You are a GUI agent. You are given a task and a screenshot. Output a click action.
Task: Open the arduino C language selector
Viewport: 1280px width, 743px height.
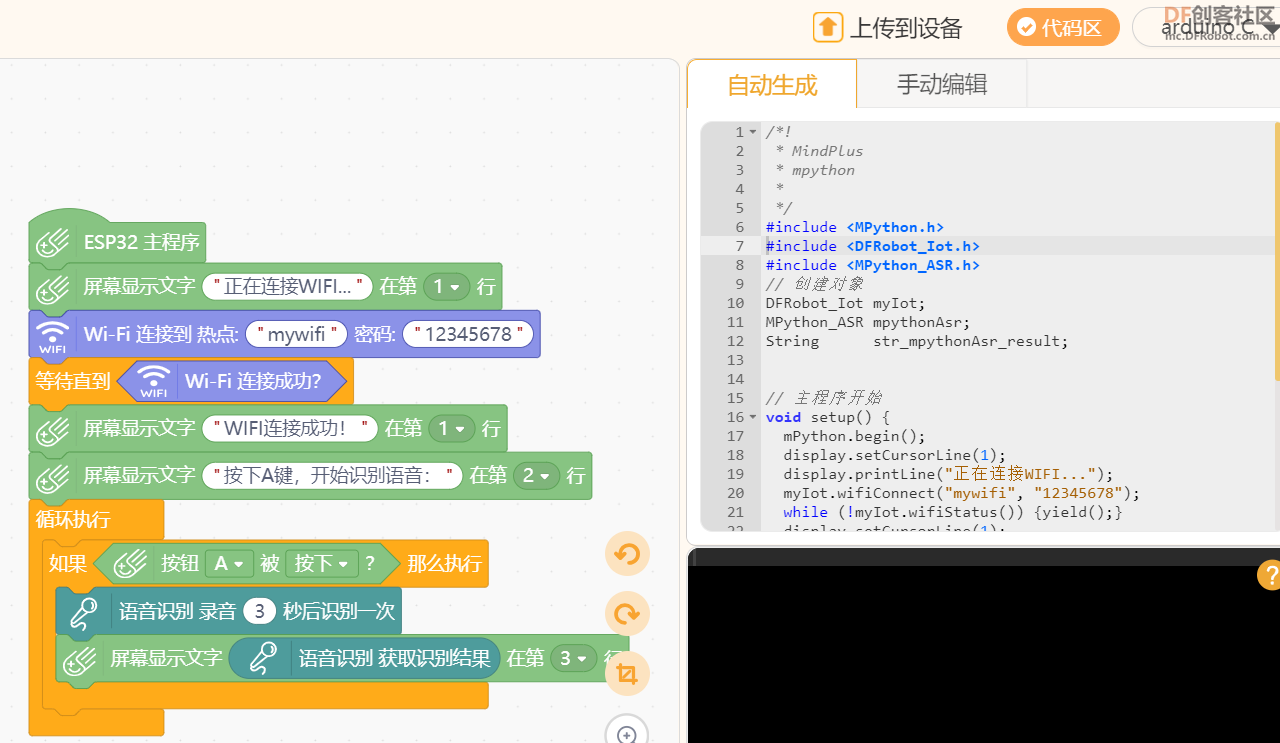(x=1206, y=28)
